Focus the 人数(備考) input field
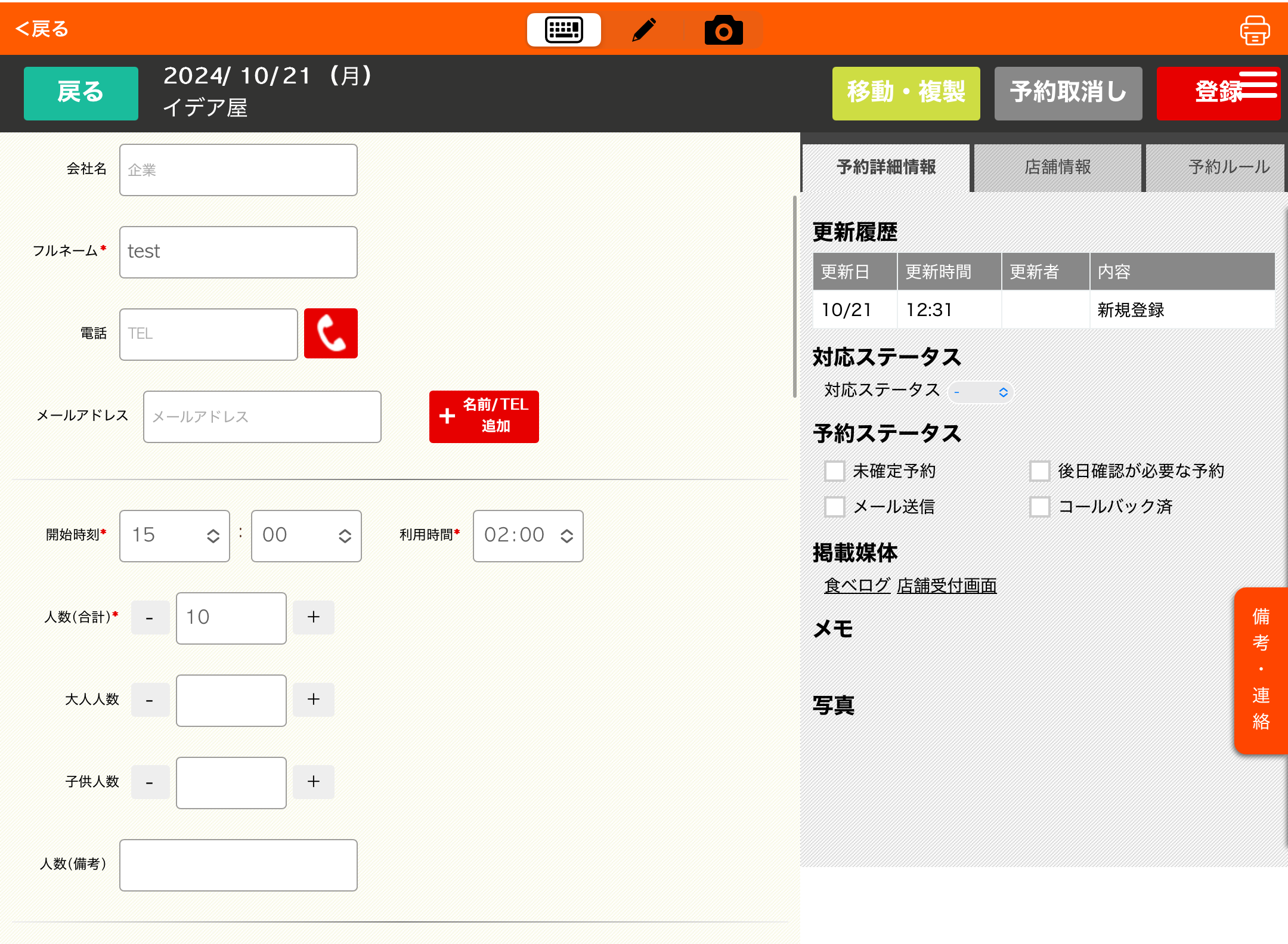 (x=238, y=865)
